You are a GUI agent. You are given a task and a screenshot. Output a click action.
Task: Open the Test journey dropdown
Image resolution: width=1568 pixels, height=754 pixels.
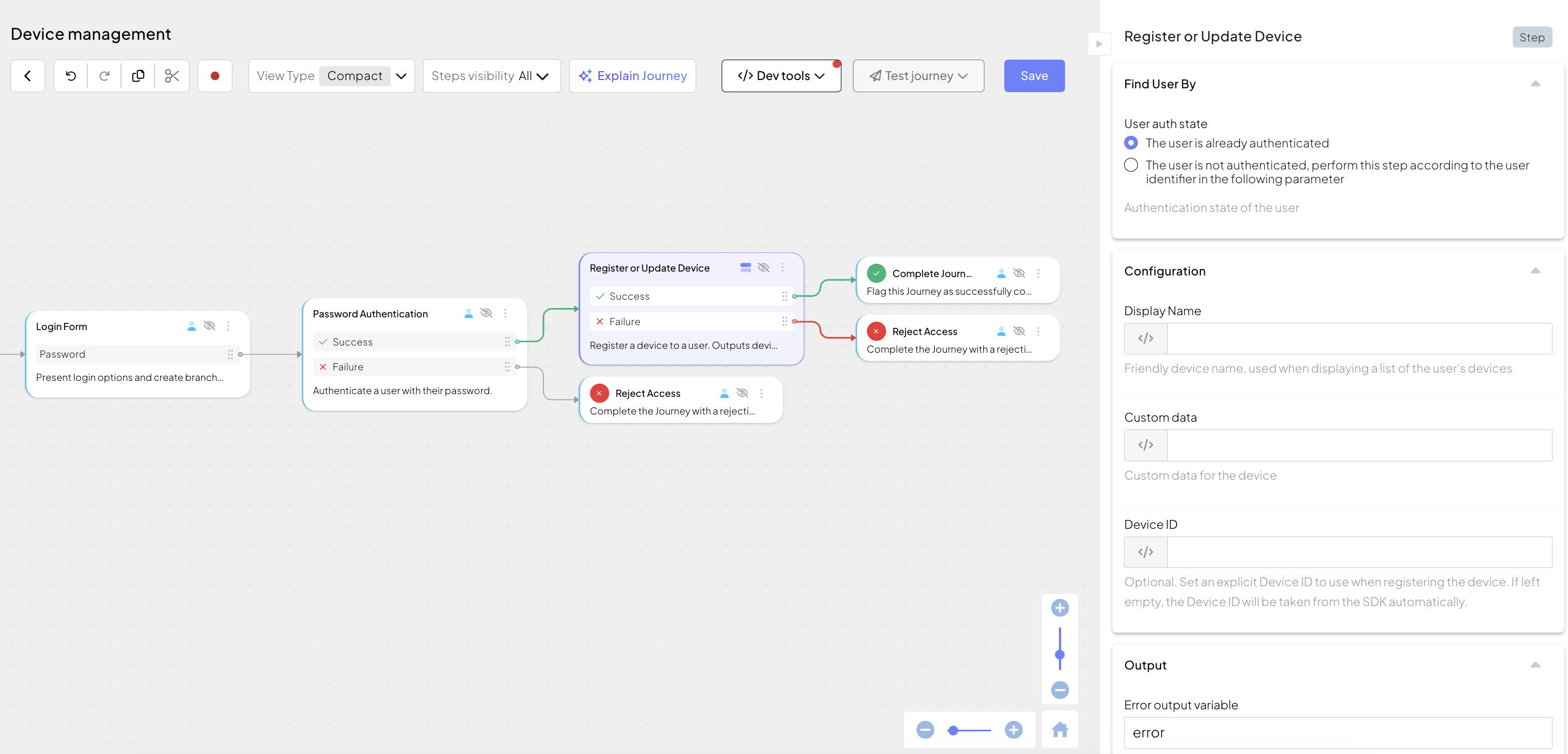[x=918, y=76]
